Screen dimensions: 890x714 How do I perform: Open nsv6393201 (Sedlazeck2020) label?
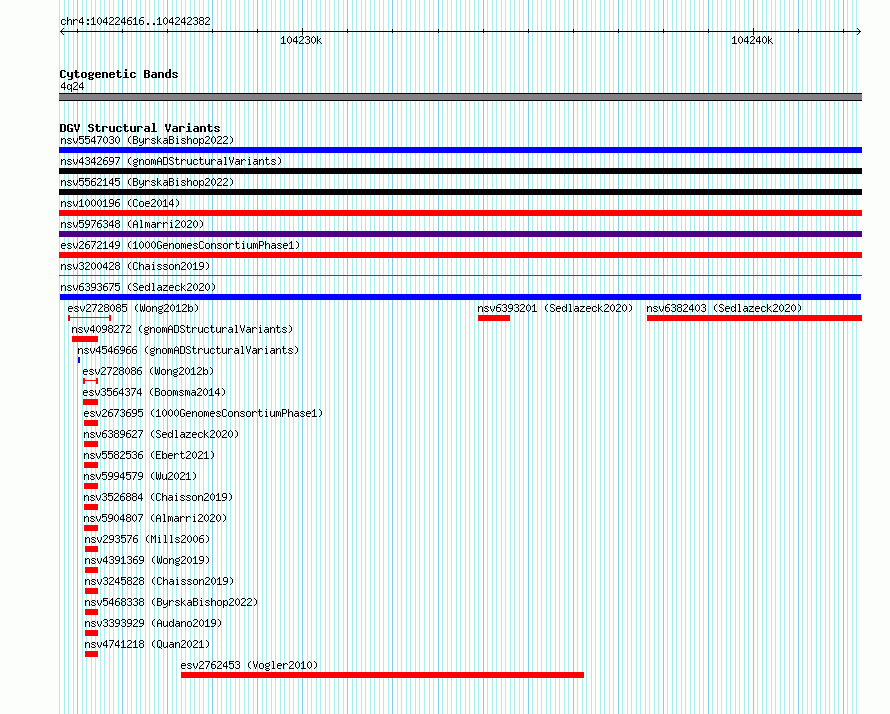click(555, 308)
